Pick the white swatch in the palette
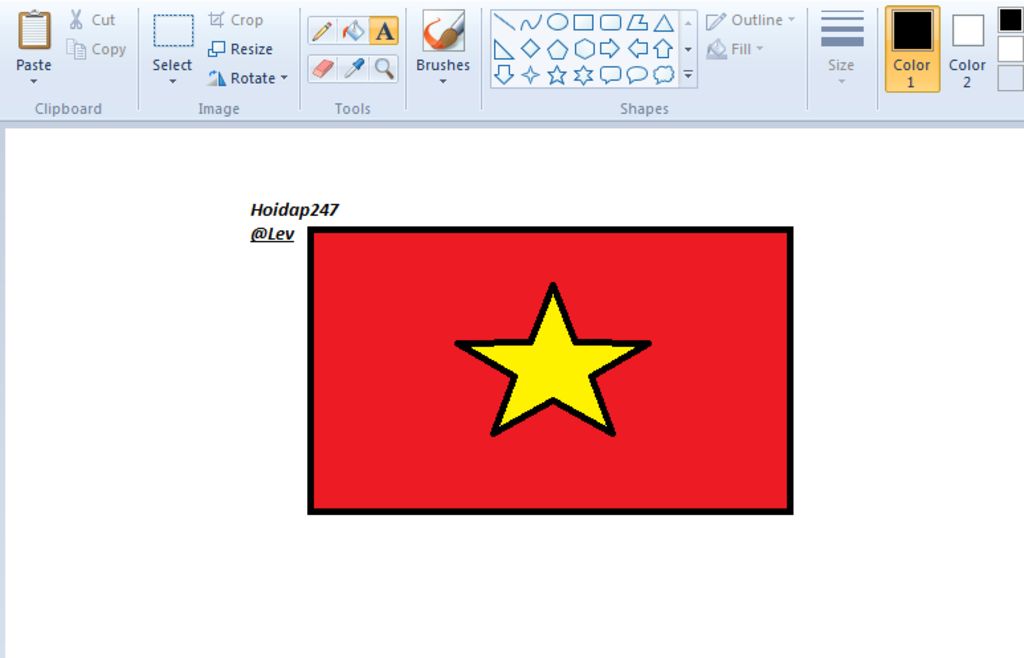1024x658 pixels. pos(1010,49)
